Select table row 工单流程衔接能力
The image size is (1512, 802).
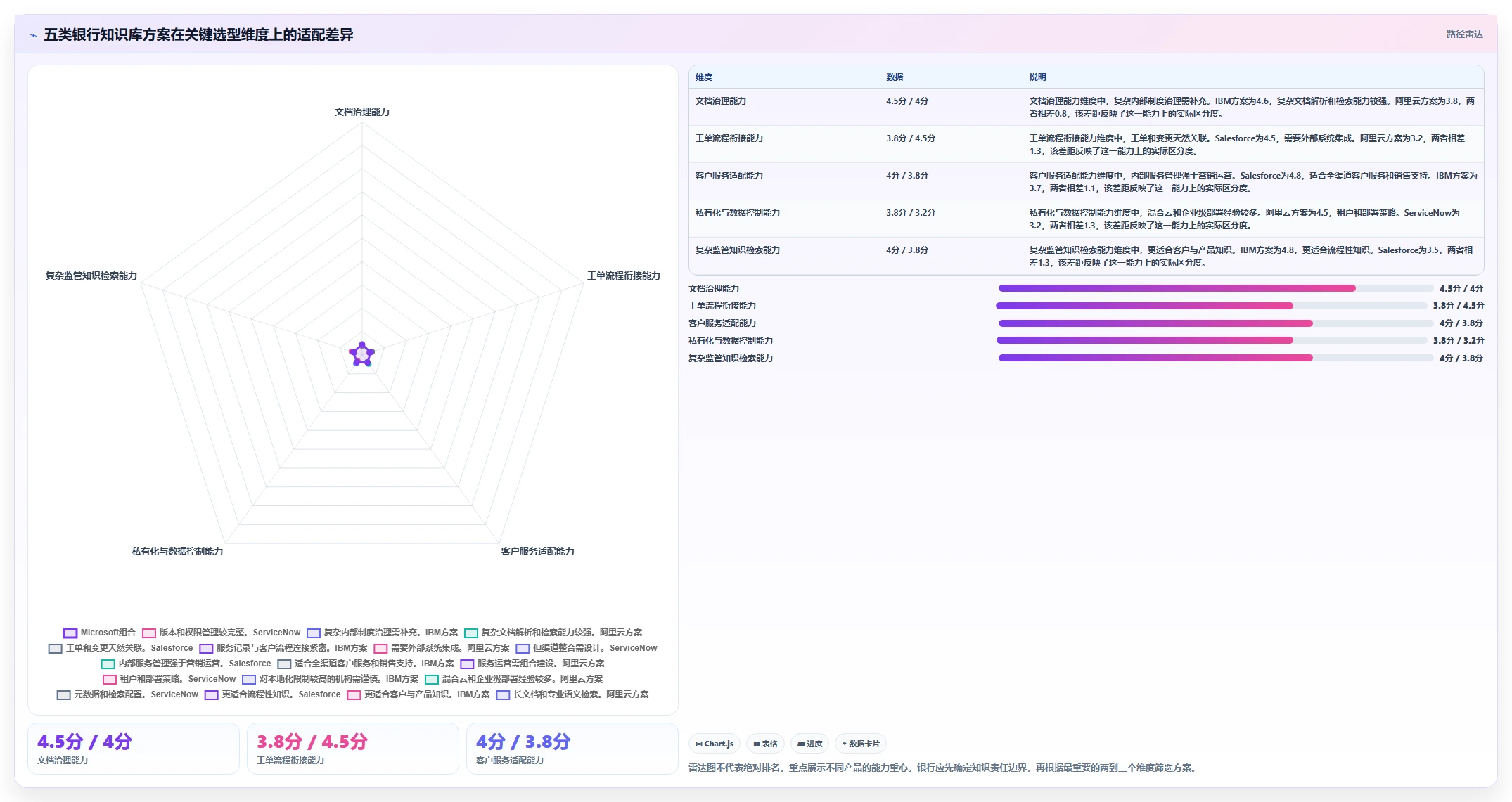click(x=1086, y=144)
